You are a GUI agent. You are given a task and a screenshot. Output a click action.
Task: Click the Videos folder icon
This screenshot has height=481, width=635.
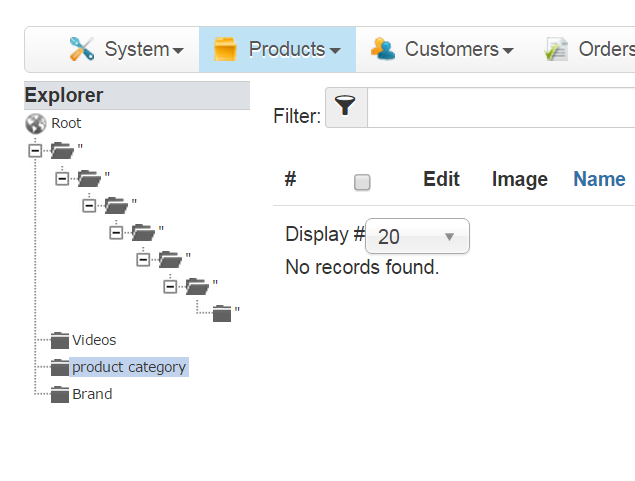click(60, 341)
